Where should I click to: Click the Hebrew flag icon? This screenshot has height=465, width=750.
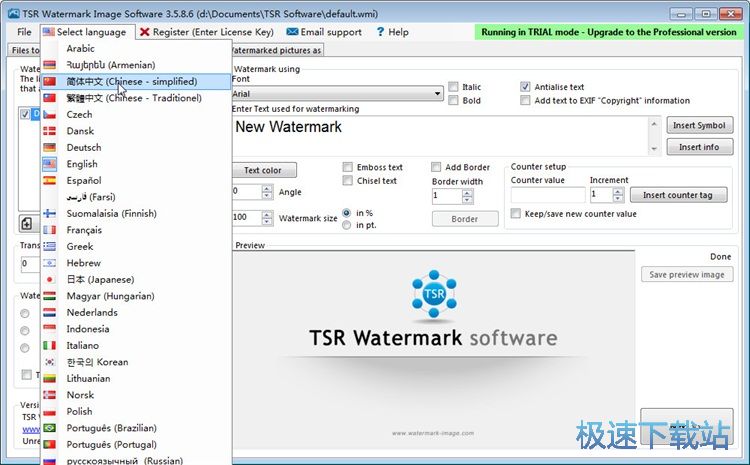(x=50, y=263)
